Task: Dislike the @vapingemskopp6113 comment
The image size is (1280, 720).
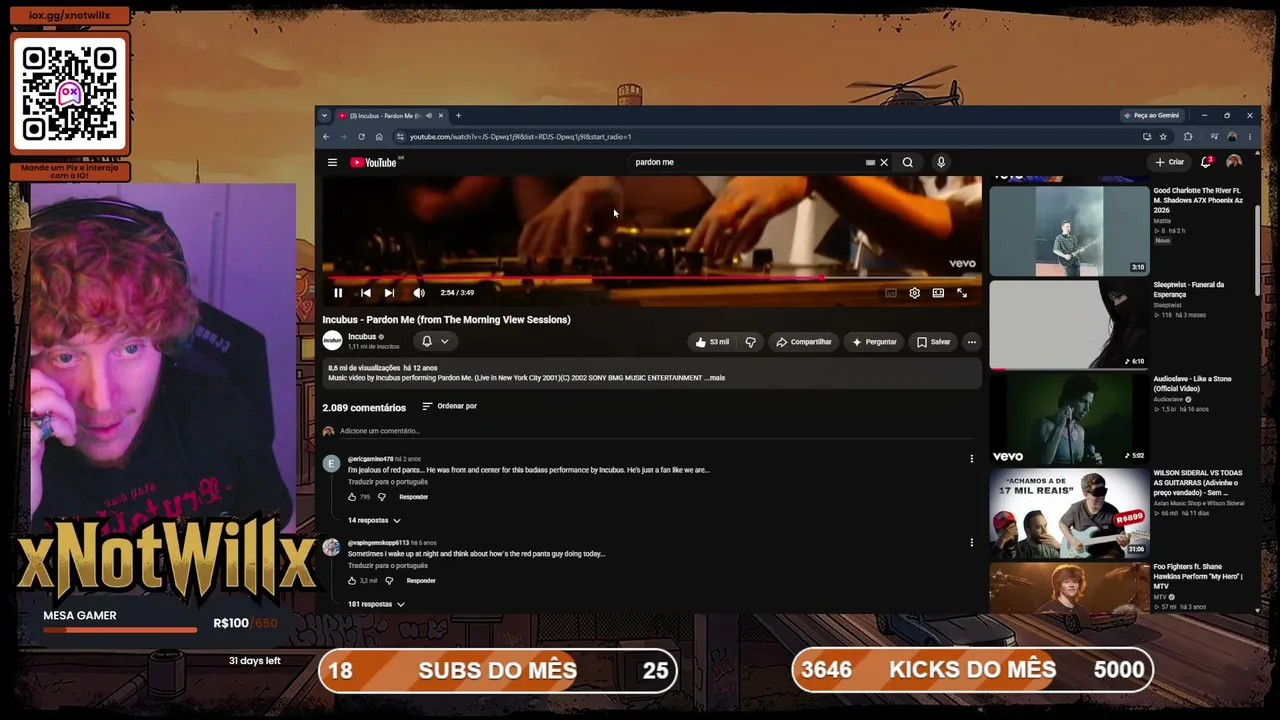Action: (x=389, y=581)
